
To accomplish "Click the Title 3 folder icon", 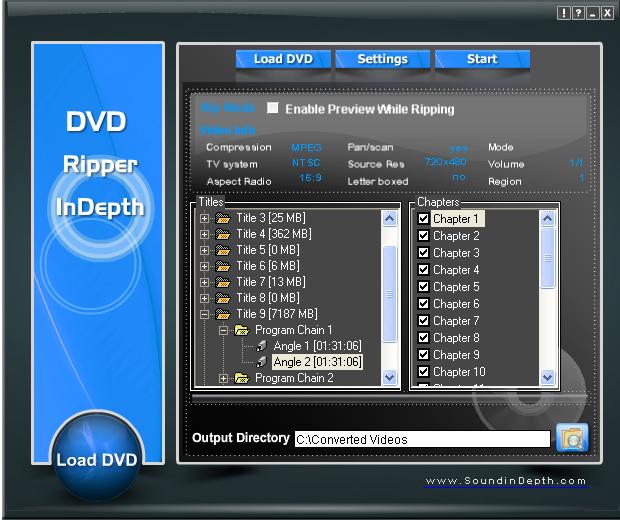I will (223, 218).
